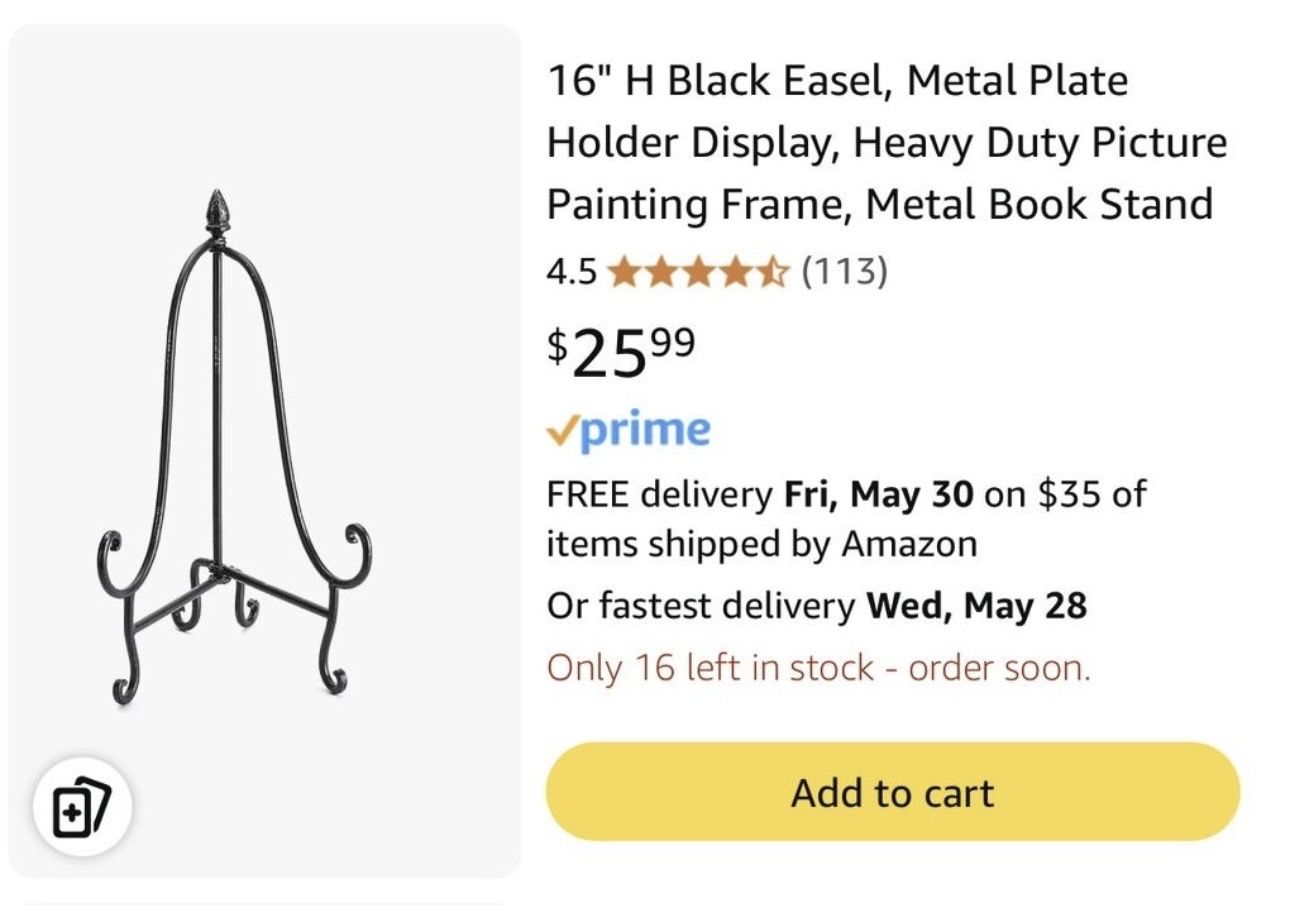The height and width of the screenshot is (905, 1290).
Task: Click the $25.99 price
Action: click(620, 352)
